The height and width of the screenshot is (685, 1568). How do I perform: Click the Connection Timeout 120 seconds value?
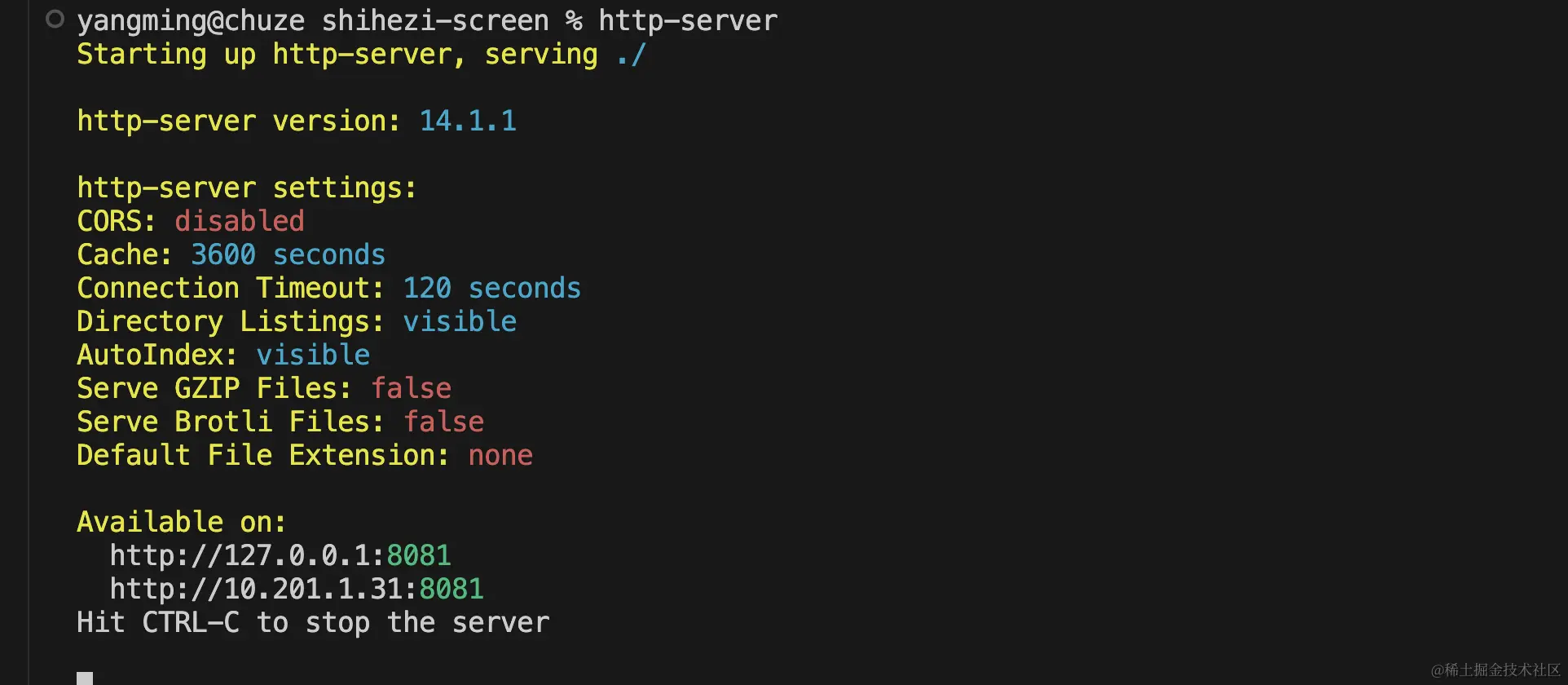tap(492, 288)
